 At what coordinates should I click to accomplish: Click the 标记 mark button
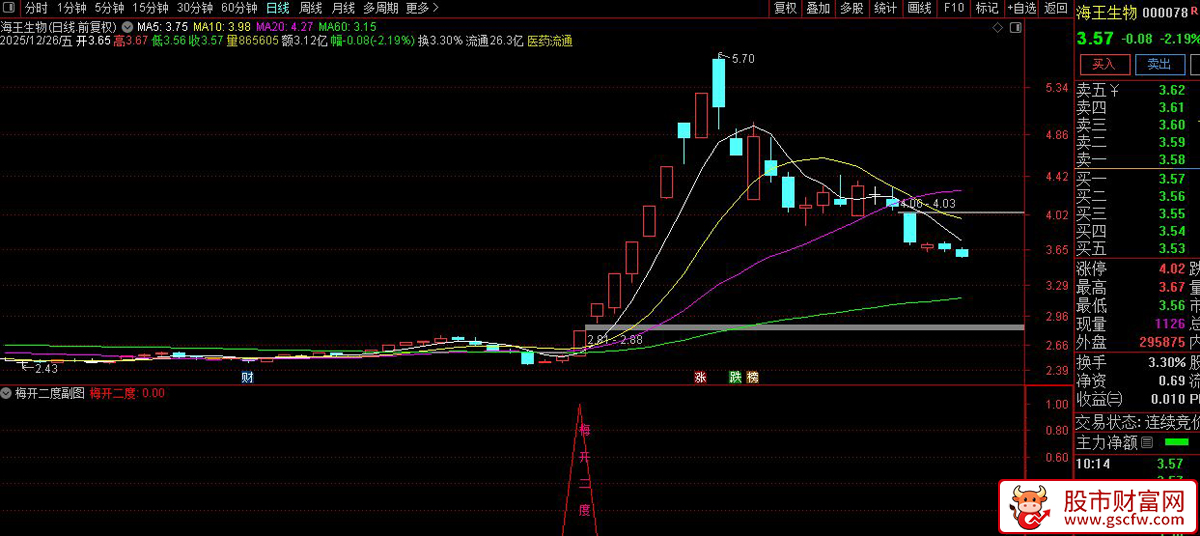[986, 8]
